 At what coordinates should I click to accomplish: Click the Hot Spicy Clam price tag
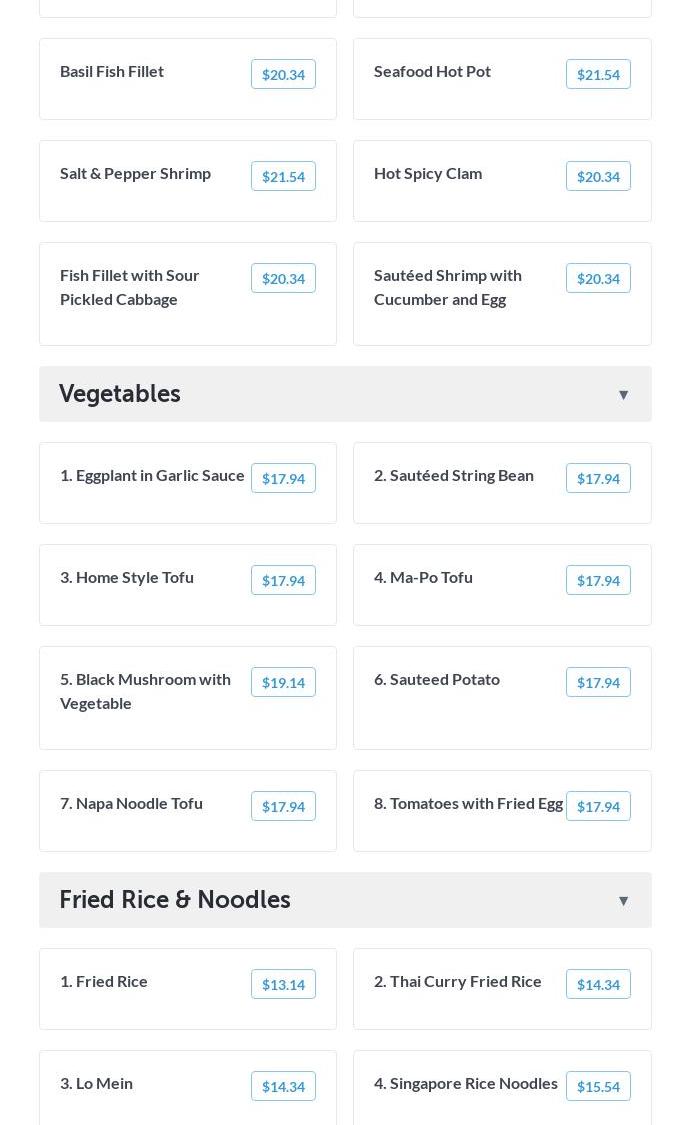tap(598, 177)
